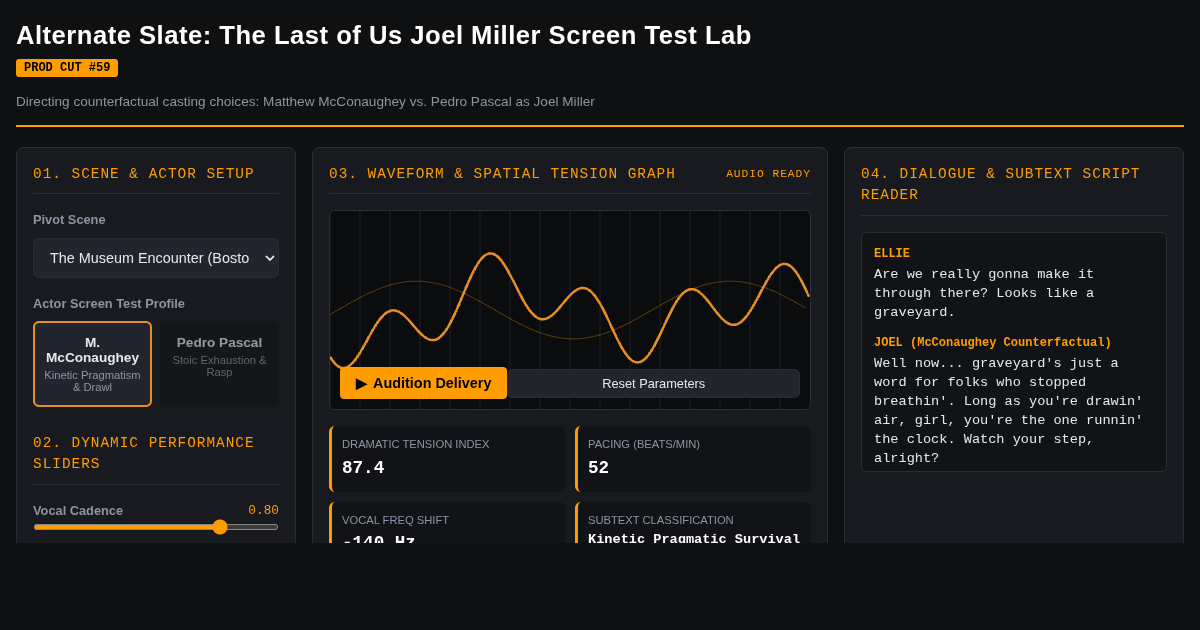Click the Audition Delivery play button
The width and height of the screenshot is (1200, 630).
[423, 383]
